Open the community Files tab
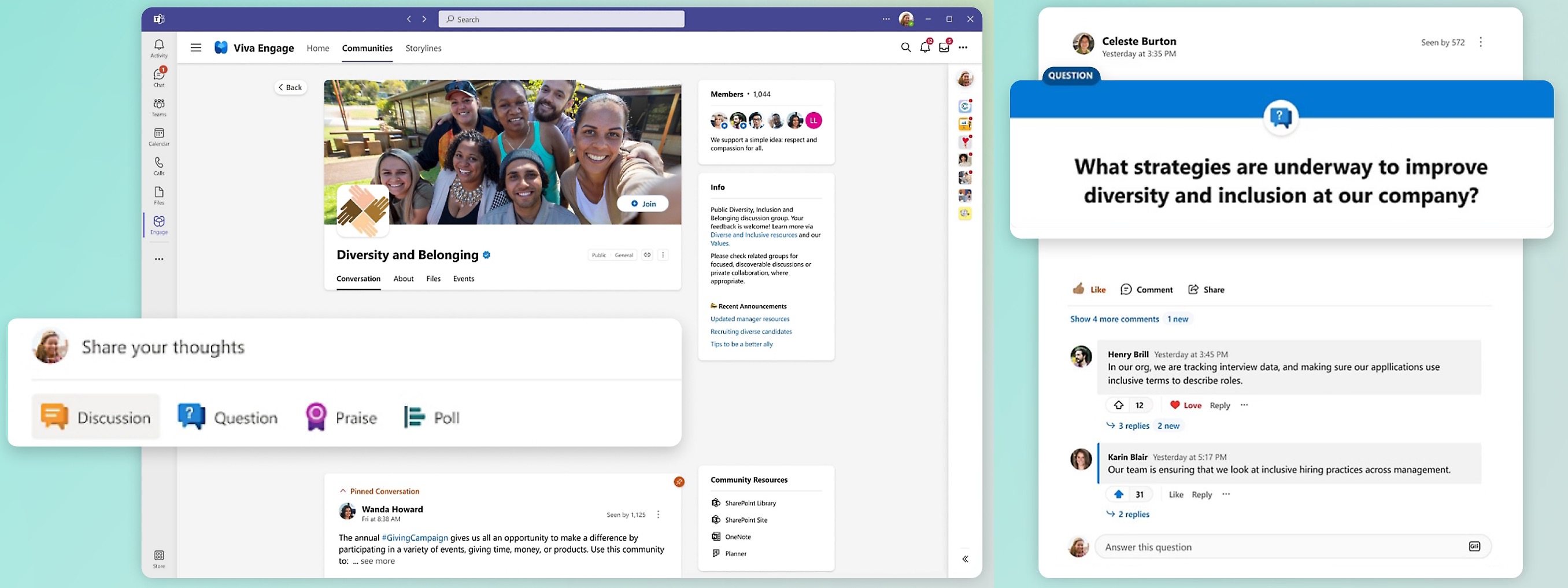Screen dimensions: 1568x588 tap(434, 279)
